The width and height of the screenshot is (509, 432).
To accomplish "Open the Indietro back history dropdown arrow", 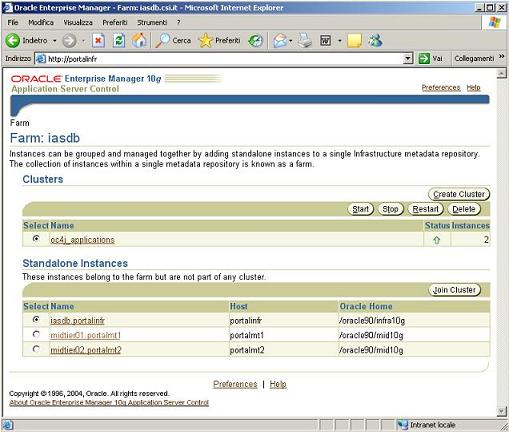I will [x=55, y=41].
